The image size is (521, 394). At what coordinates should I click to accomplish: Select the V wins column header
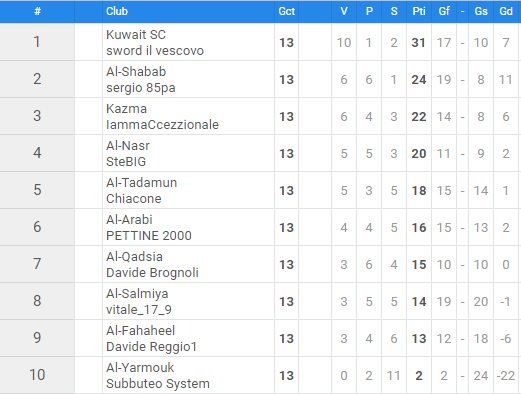(344, 11)
